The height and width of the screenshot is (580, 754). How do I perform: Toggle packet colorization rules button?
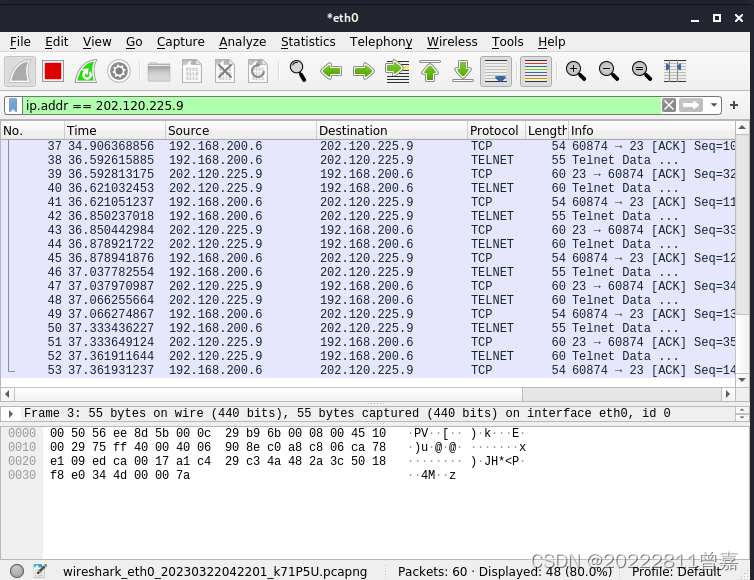pos(536,71)
